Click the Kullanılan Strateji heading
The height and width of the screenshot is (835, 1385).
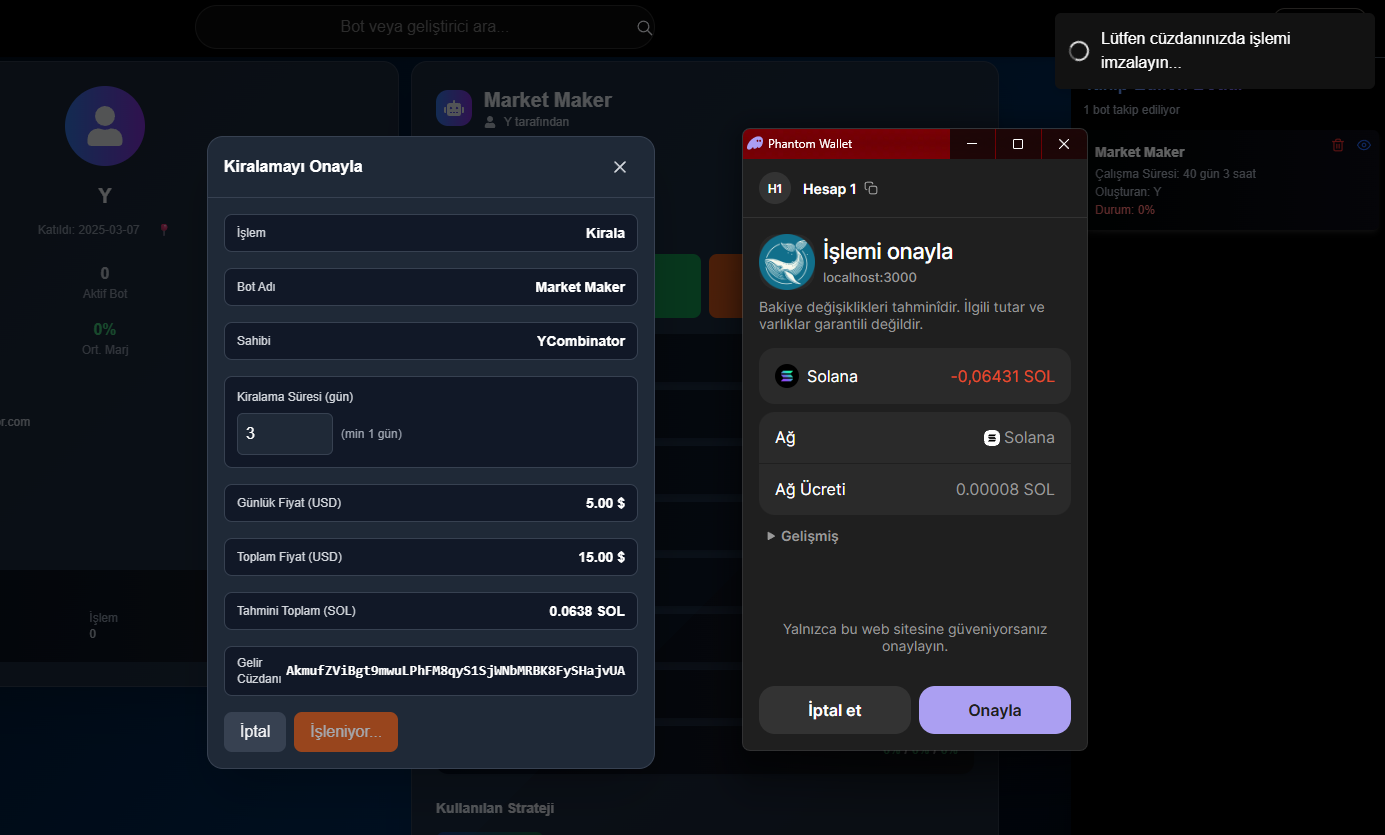click(x=495, y=808)
